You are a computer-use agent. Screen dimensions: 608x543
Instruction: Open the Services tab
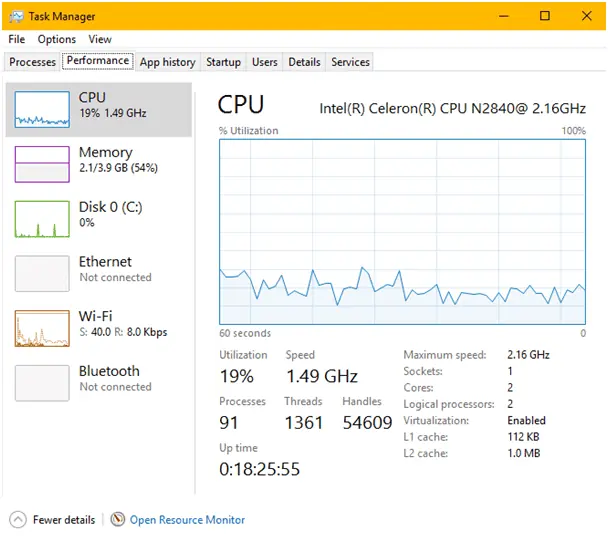pos(350,62)
